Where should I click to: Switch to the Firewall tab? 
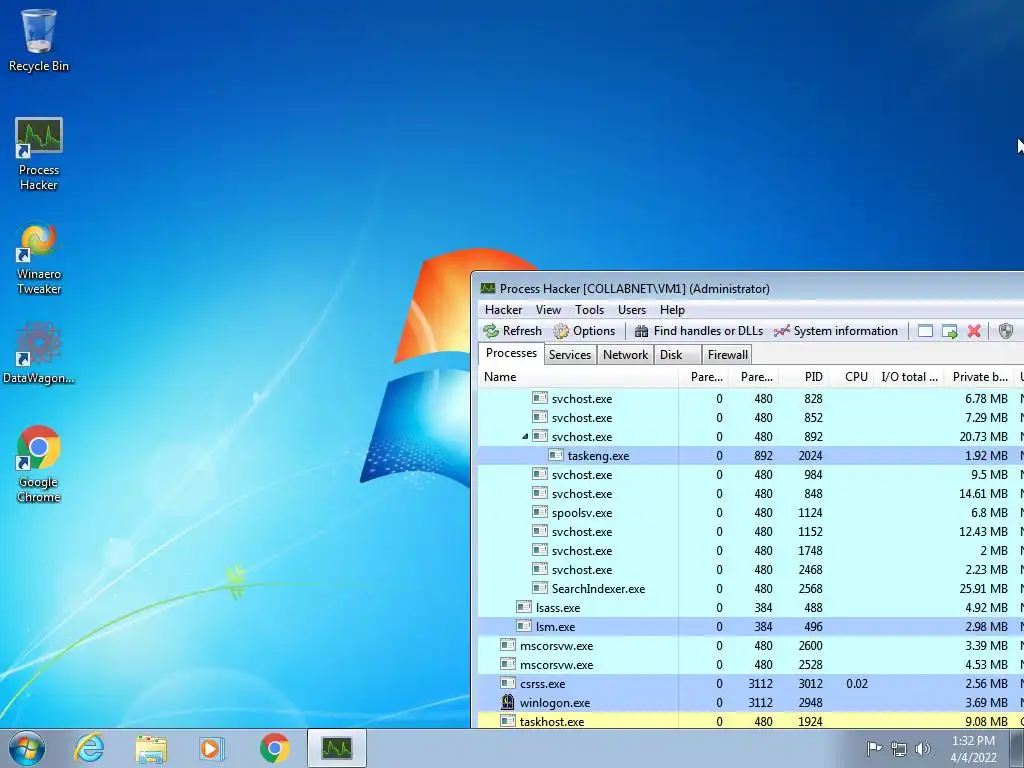point(727,355)
